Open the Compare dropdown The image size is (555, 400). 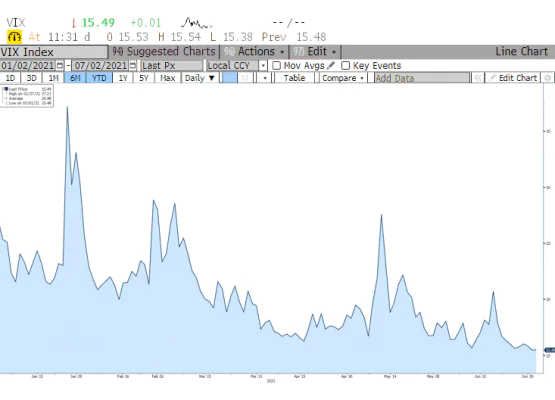click(342, 78)
